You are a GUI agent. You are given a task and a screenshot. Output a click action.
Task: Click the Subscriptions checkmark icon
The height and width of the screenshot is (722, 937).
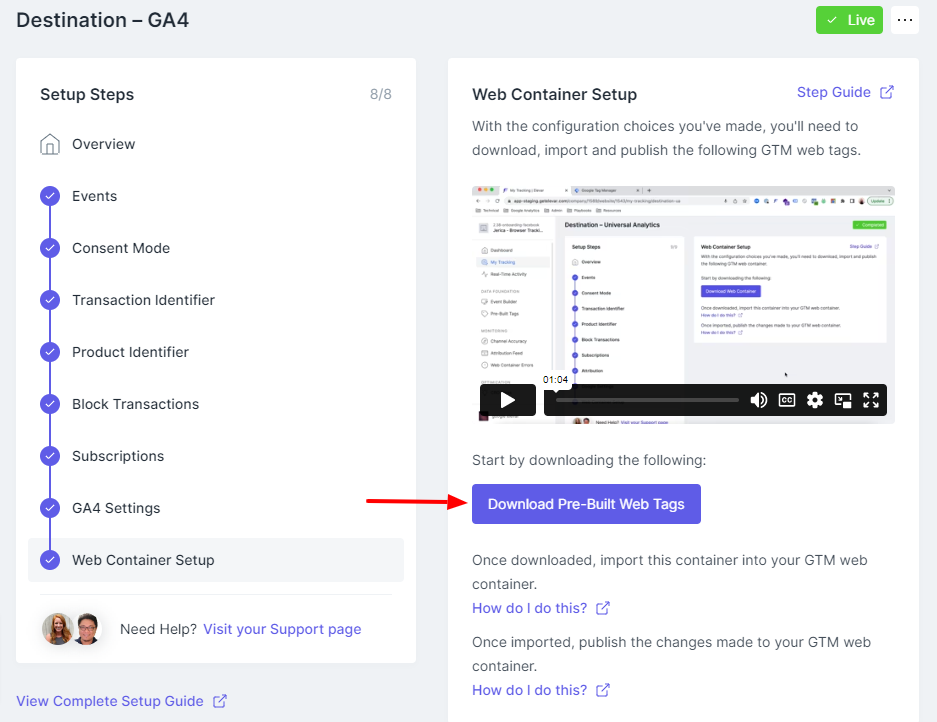[50, 456]
